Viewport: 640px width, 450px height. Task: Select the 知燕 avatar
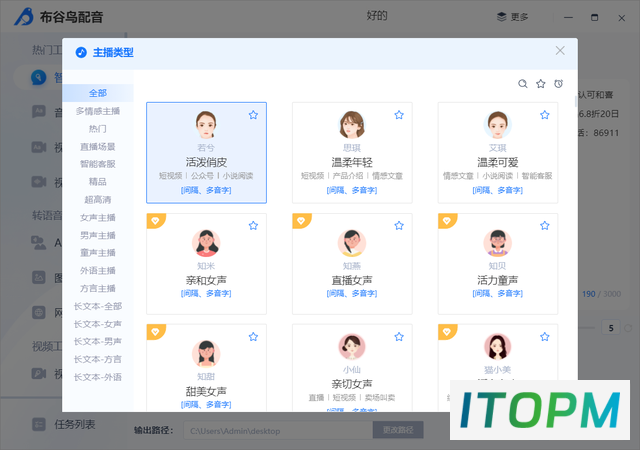pyautogui.click(x=352, y=243)
